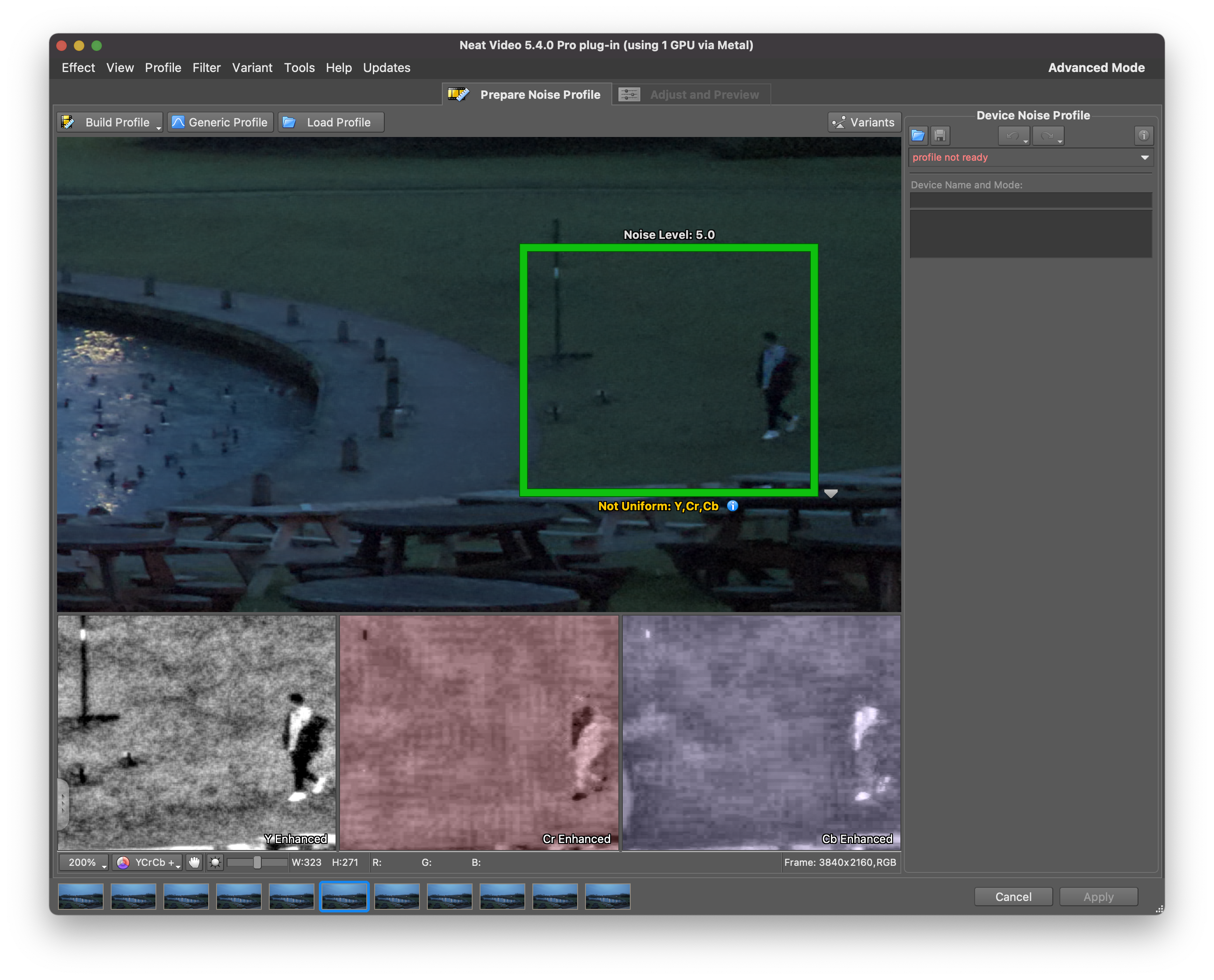The width and height of the screenshot is (1214, 980).
Task: Open the YCrCb + channel view dropdown
Action: (148, 862)
